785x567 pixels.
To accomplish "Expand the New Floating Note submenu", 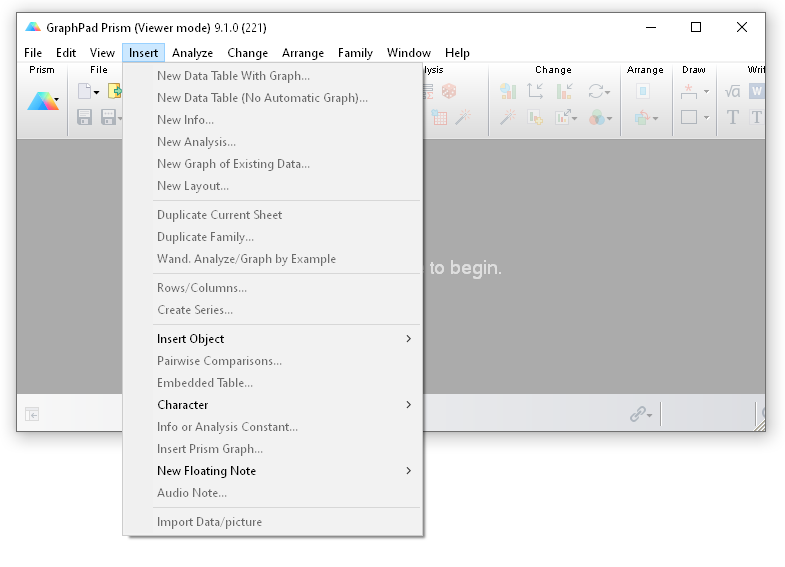I will (x=409, y=471).
